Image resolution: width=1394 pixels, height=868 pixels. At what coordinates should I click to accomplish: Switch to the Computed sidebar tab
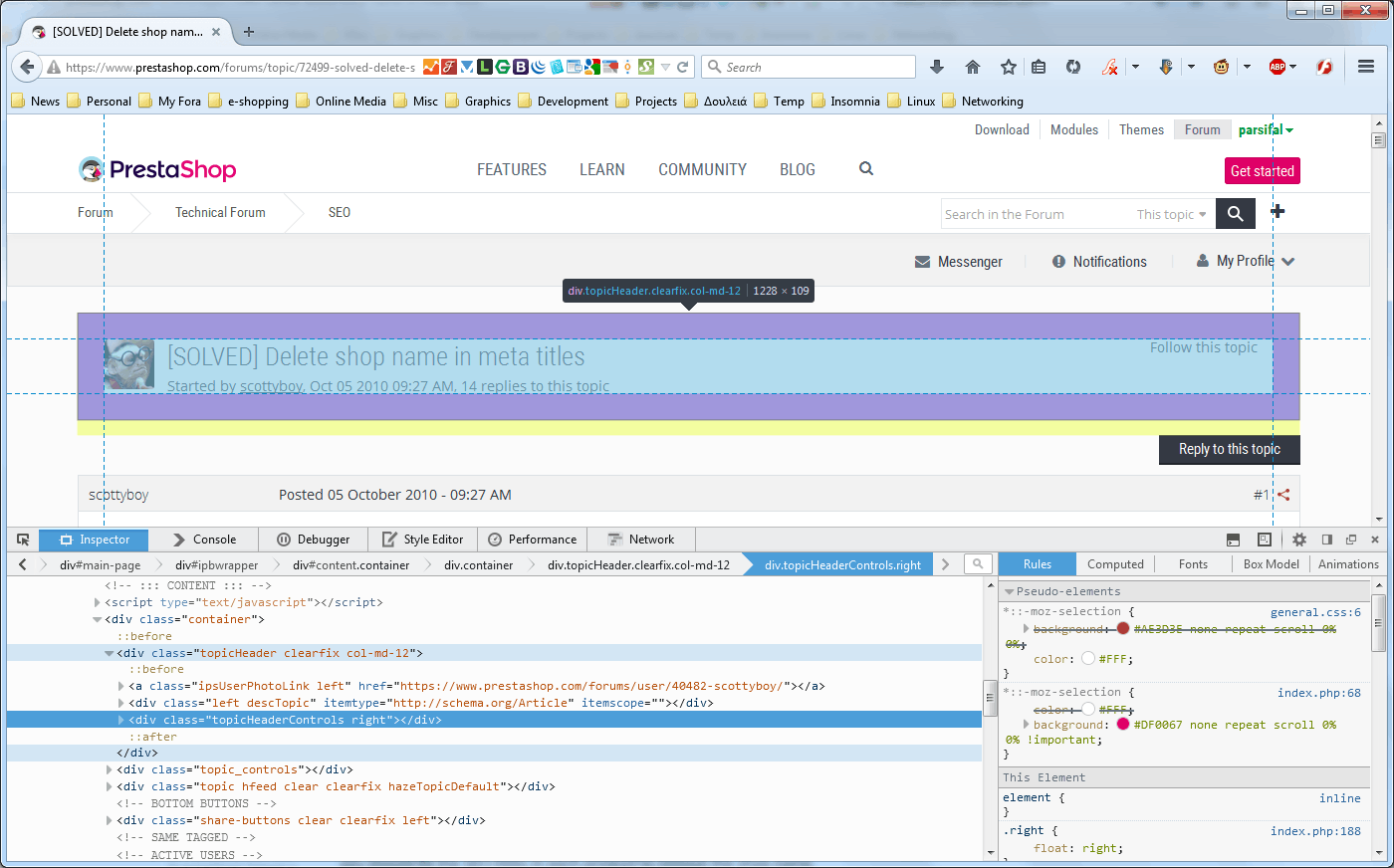[1115, 564]
